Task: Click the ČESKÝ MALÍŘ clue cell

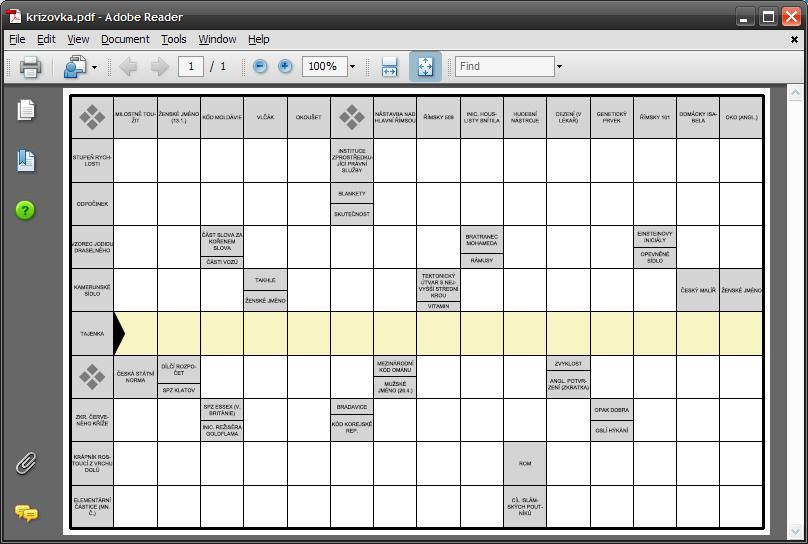Action: pos(698,291)
